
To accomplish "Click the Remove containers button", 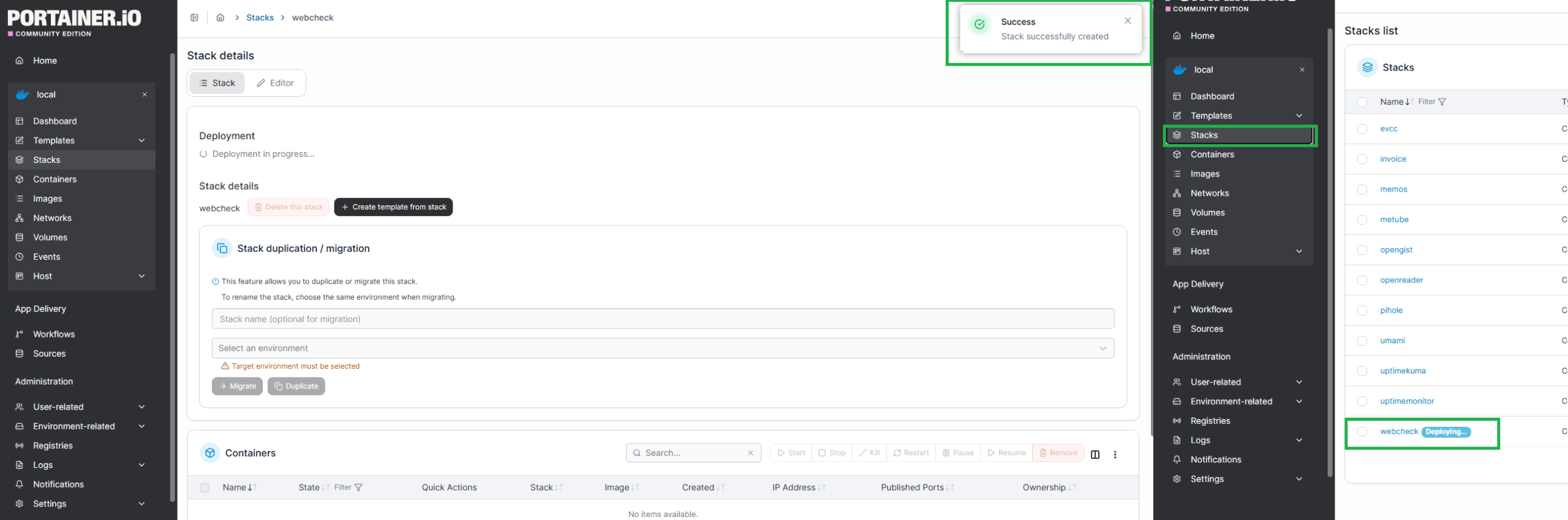I will (x=1058, y=453).
